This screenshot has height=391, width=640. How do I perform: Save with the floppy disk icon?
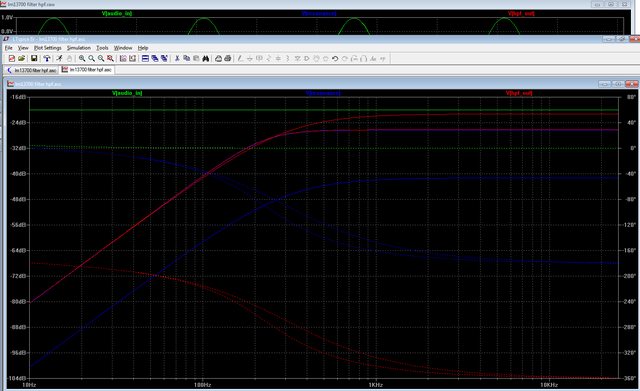34,58
